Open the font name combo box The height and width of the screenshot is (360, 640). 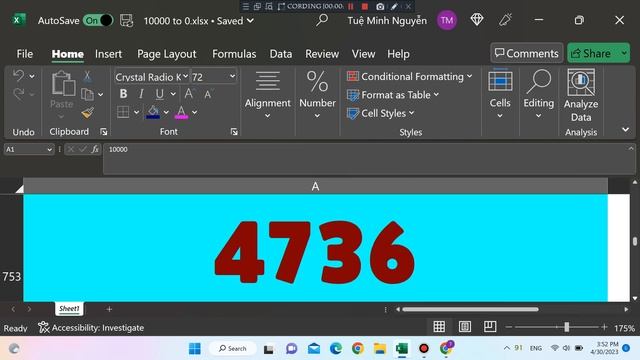point(152,77)
